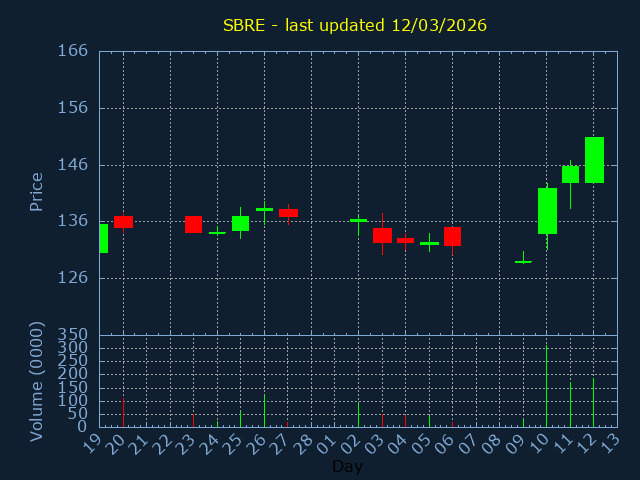Click the chart title SBRE last updated text
The height and width of the screenshot is (480, 640).
355,25
